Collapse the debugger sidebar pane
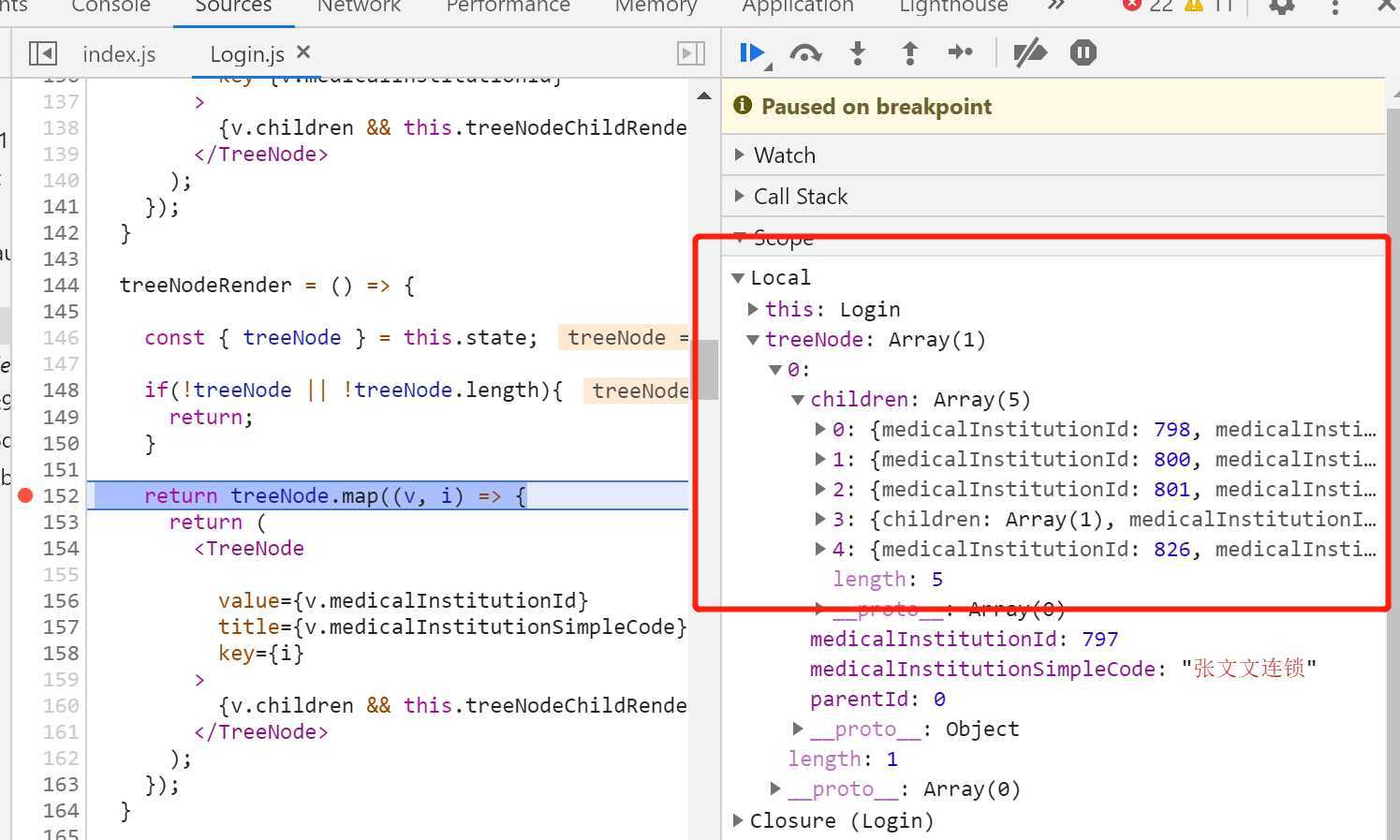This screenshot has height=840, width=1400. click(691, 53)
